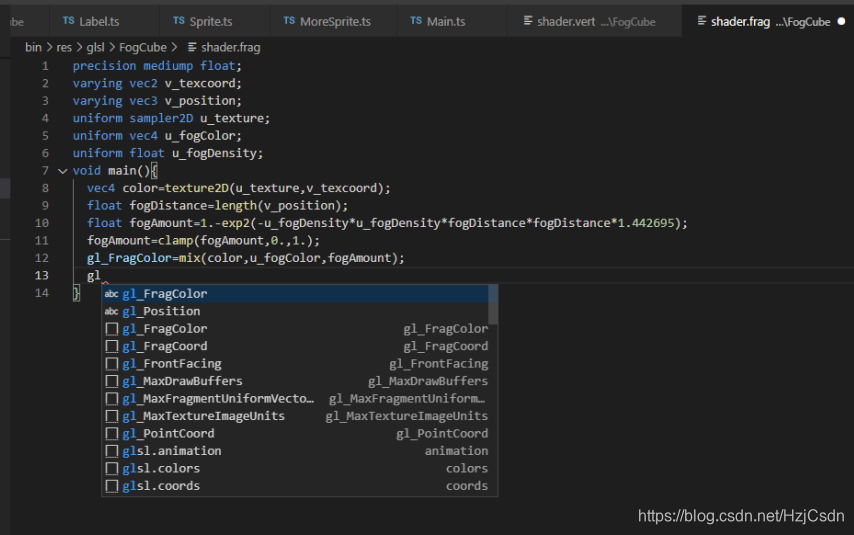Click the gl_FragColor=mix code line

click(x=246, y=258)
